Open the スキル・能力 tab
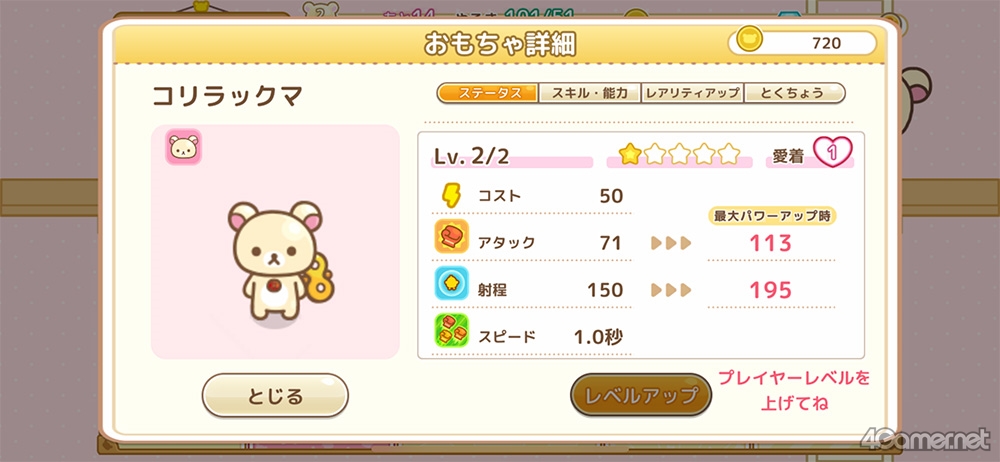 coord(590,93)
